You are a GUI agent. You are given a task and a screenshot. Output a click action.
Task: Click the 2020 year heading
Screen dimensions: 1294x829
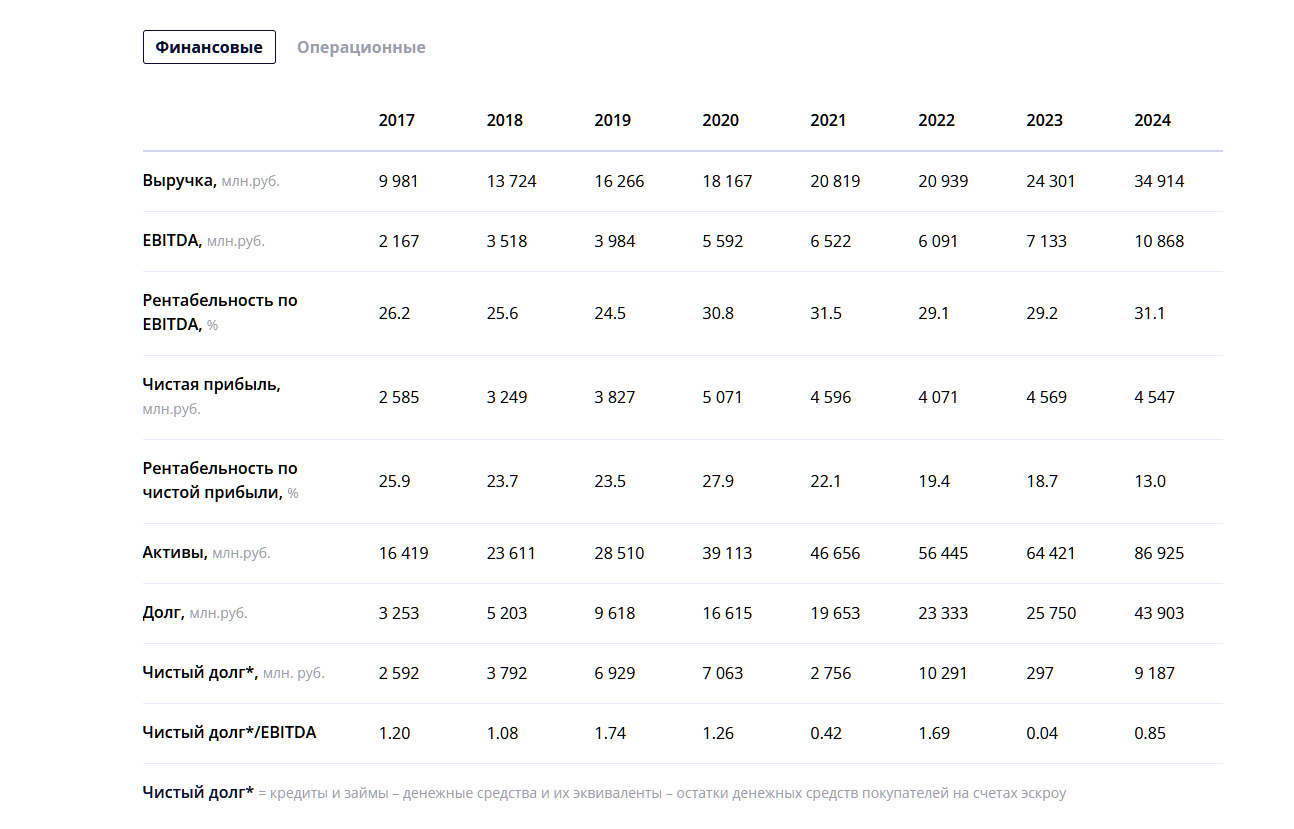click(720, 120)
